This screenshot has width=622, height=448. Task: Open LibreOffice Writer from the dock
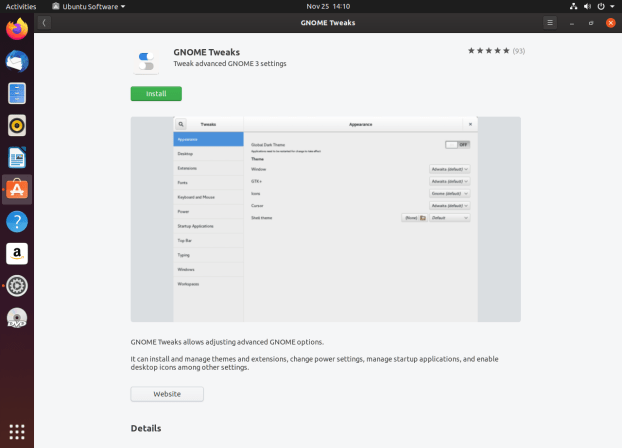(17, 158)
